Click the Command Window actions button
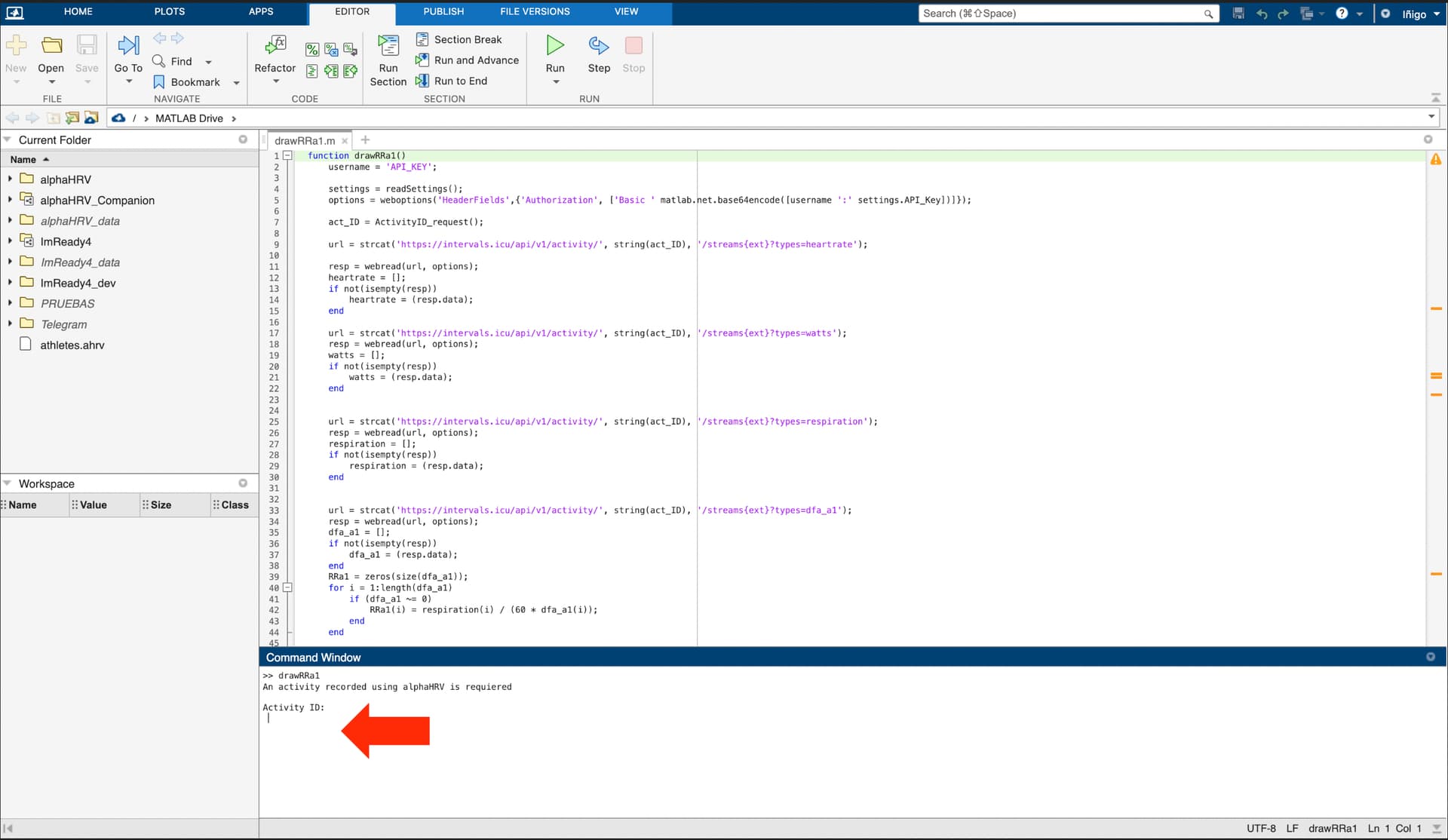 pyautogui.click(x=1431, y=657)
